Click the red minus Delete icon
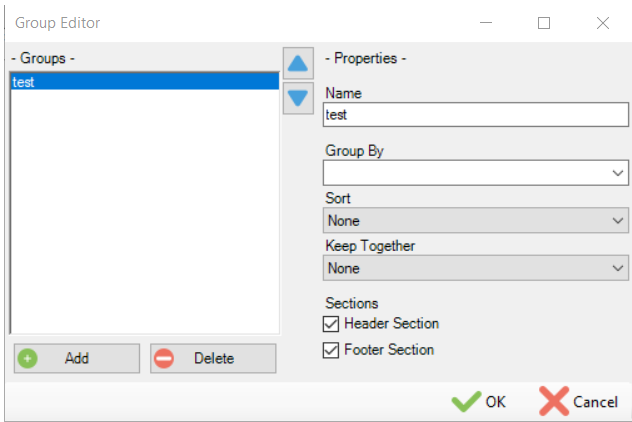The width and height of the screenshot is (632, 422). coord(164,358)
